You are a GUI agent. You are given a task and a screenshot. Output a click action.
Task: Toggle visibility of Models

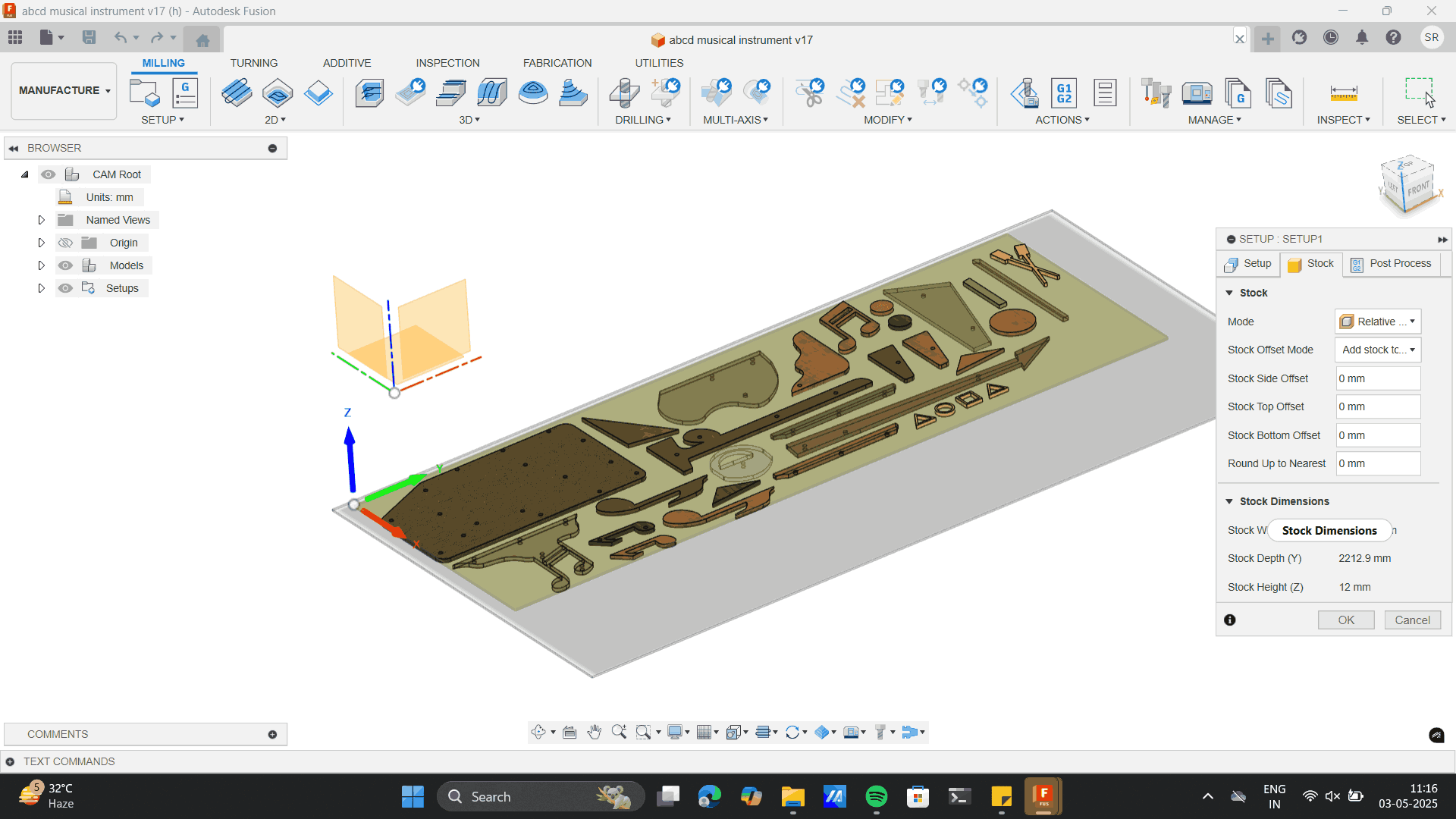click(66, 265)
